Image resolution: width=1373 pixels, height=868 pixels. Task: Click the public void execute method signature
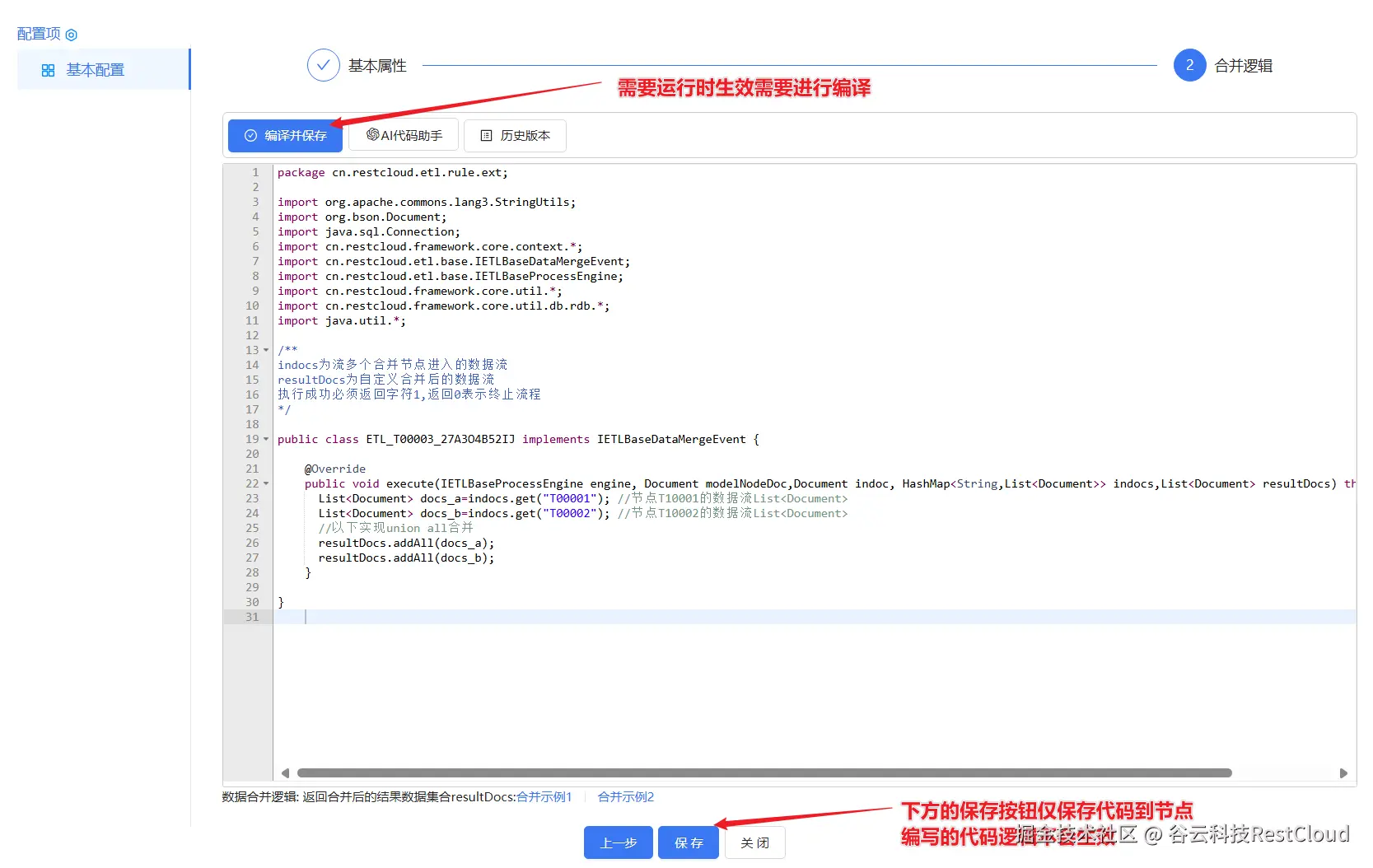coord(830,483)
